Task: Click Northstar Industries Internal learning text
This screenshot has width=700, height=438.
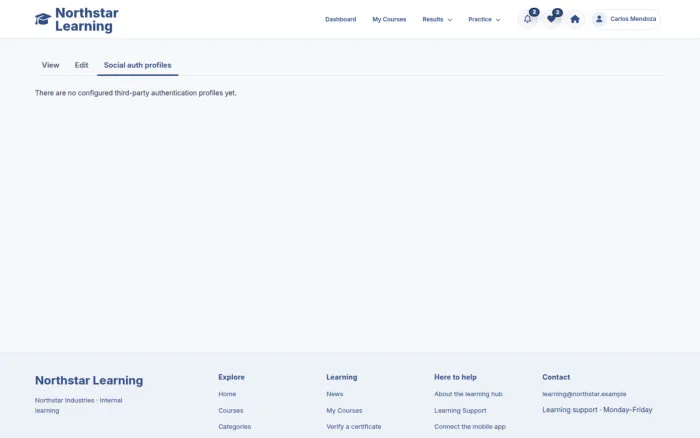Action: tap(79, 405)
